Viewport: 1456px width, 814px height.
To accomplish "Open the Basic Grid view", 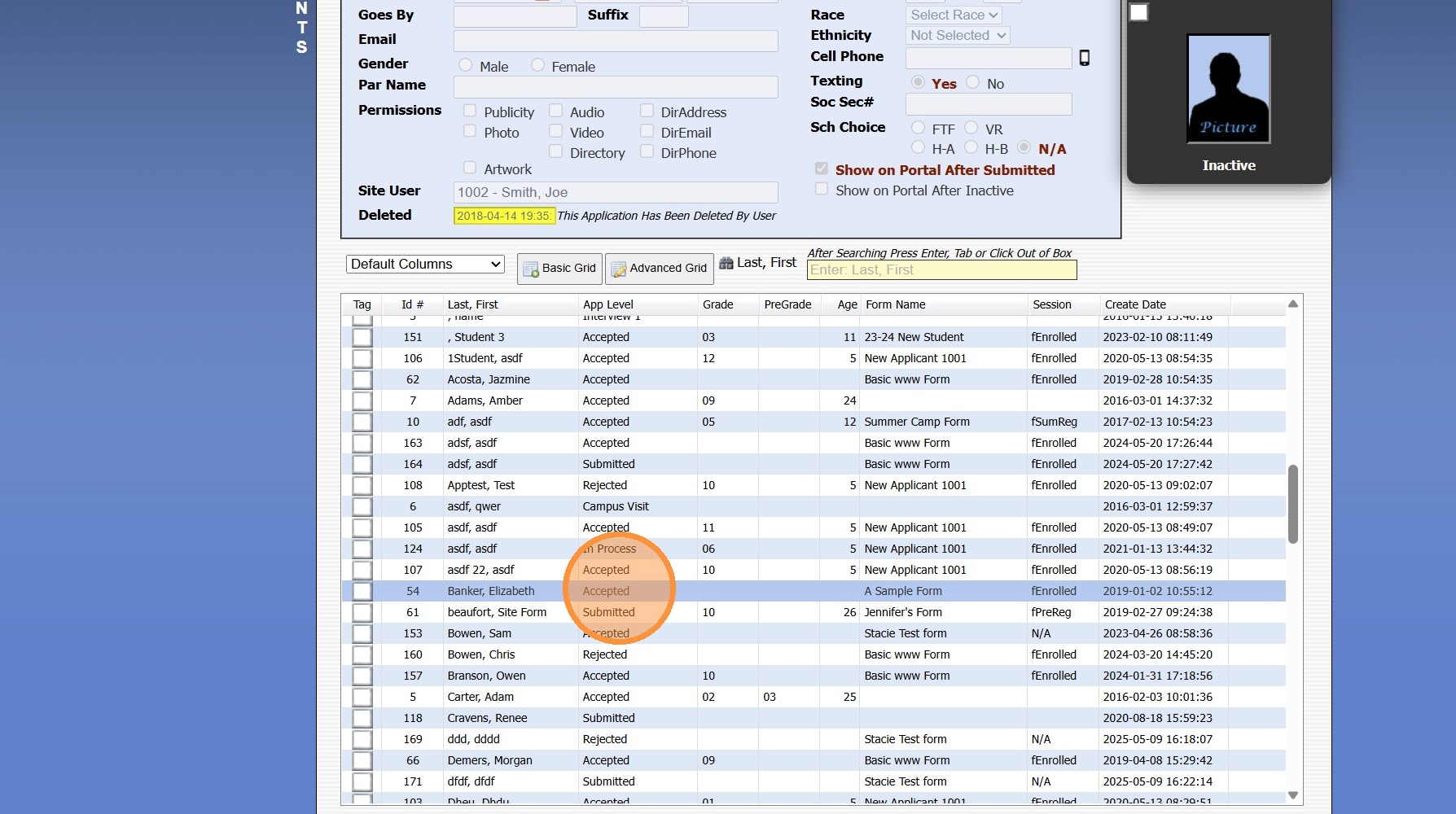I will click(559, 269).
